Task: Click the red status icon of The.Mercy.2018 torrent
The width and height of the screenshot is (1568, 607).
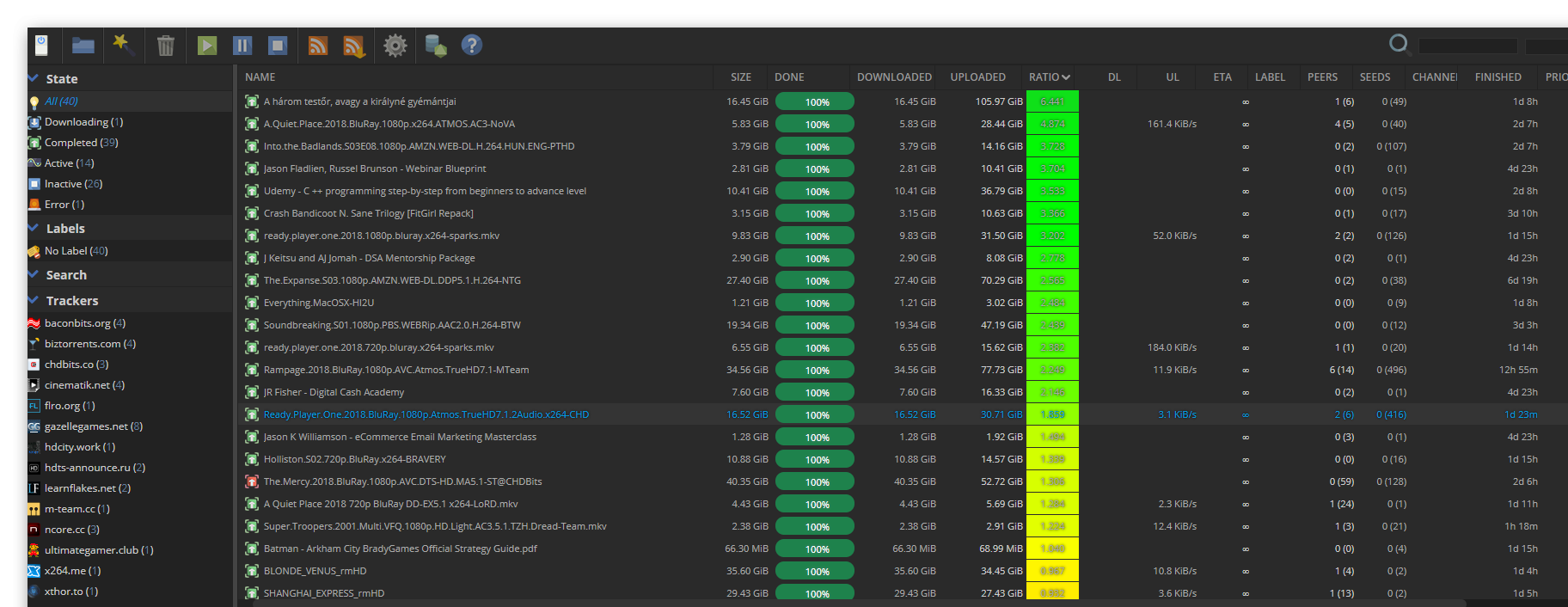Action: 252,481
